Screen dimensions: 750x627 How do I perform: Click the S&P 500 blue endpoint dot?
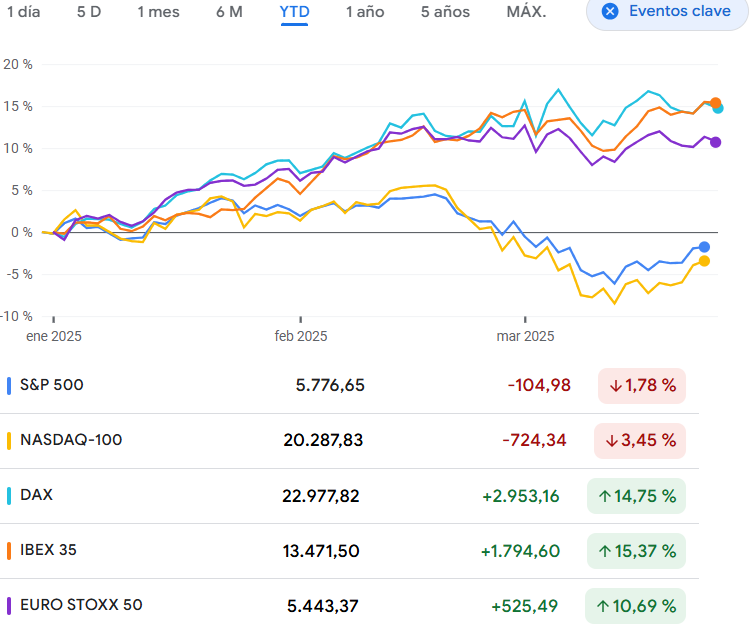[x=704, y=247]
